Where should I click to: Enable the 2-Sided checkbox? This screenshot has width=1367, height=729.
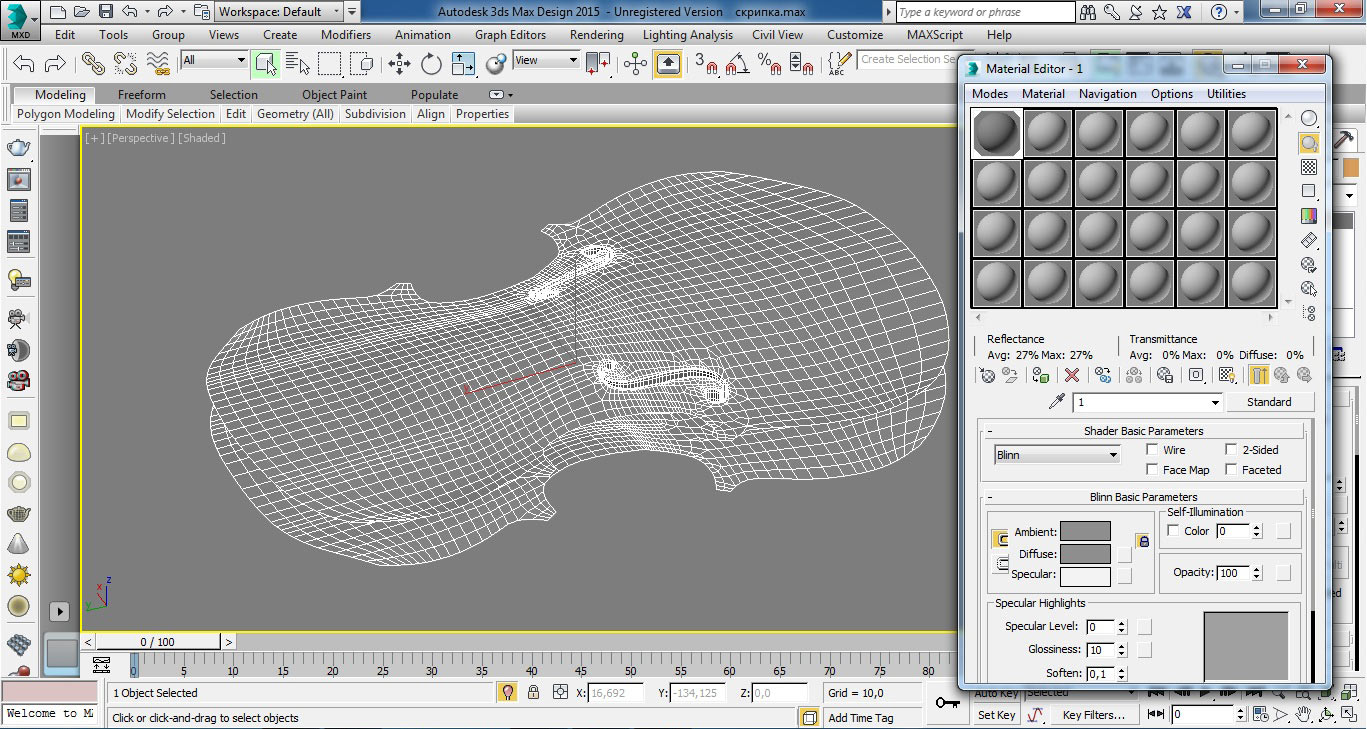1232,450
